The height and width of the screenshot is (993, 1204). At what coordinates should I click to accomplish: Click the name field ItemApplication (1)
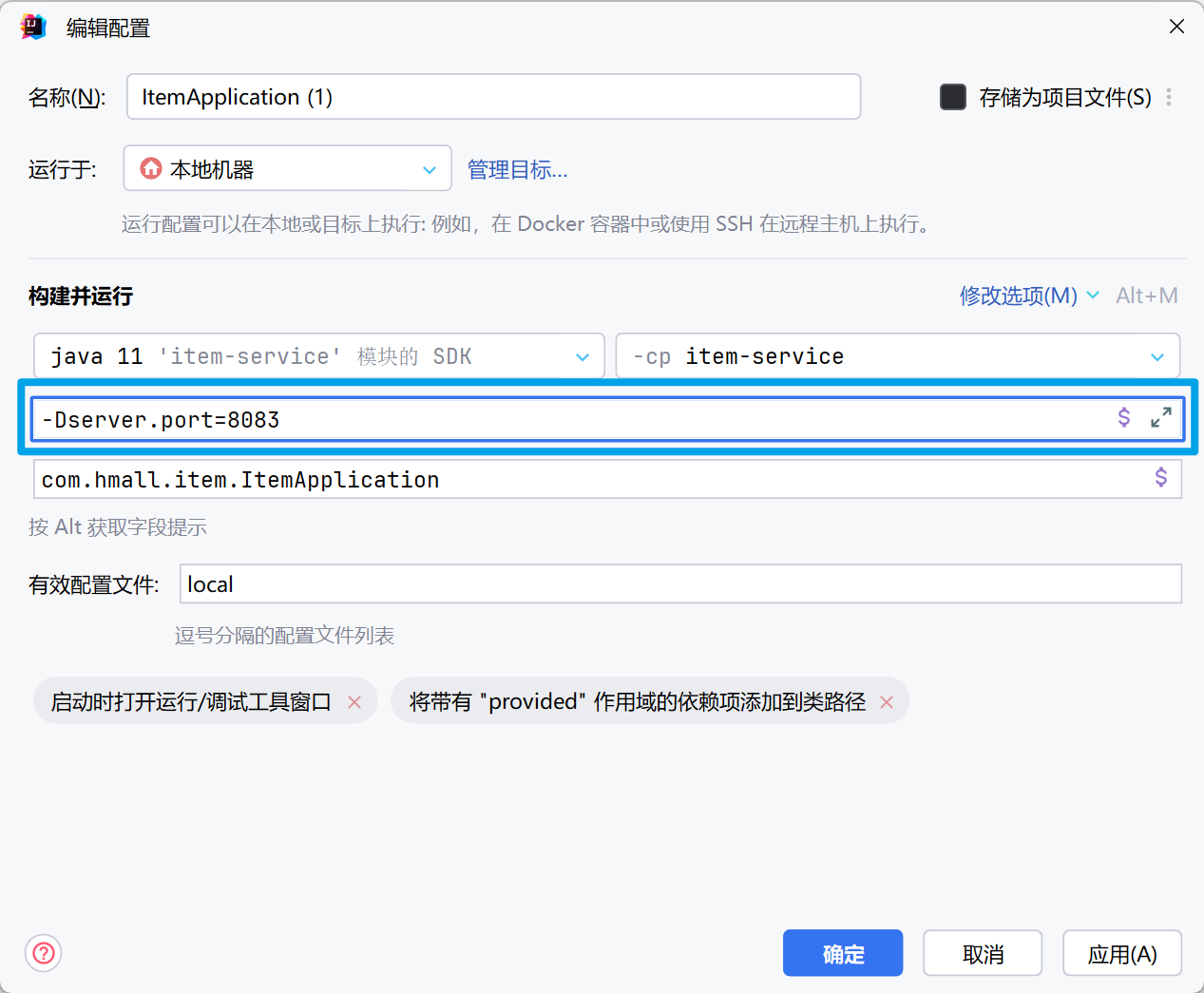pyautogui.click(x=493, y=97)
